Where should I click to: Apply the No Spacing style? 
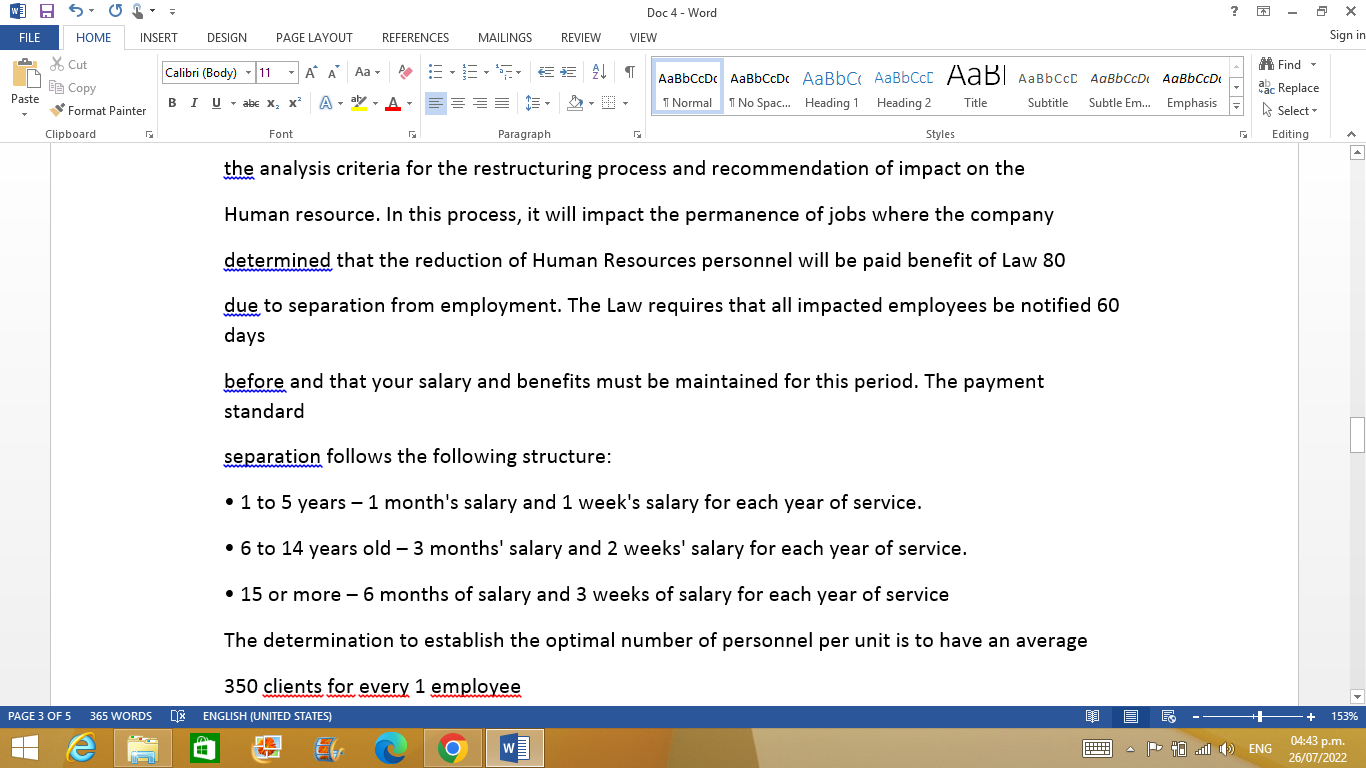[x=759, y=88]
